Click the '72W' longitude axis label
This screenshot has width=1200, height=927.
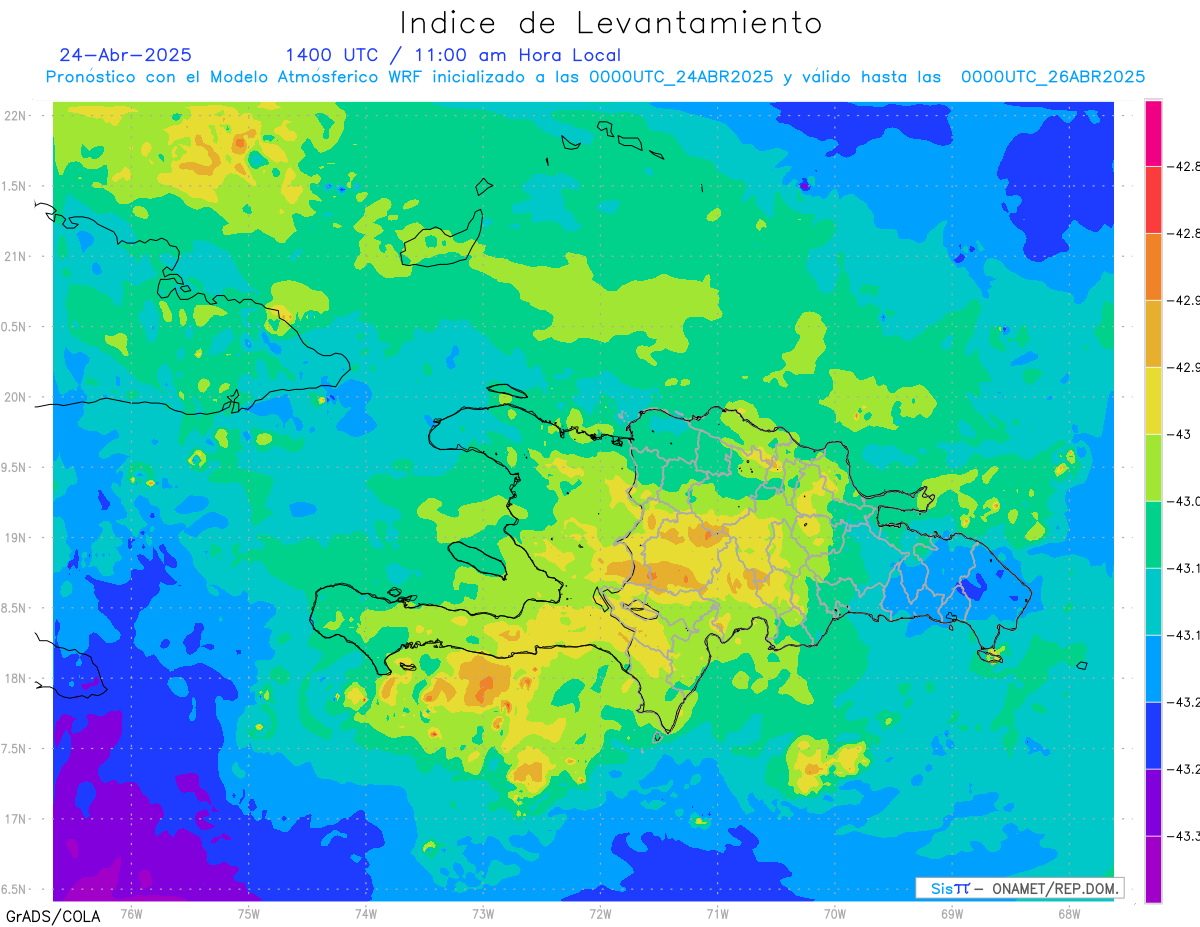(x=600, y=913)
